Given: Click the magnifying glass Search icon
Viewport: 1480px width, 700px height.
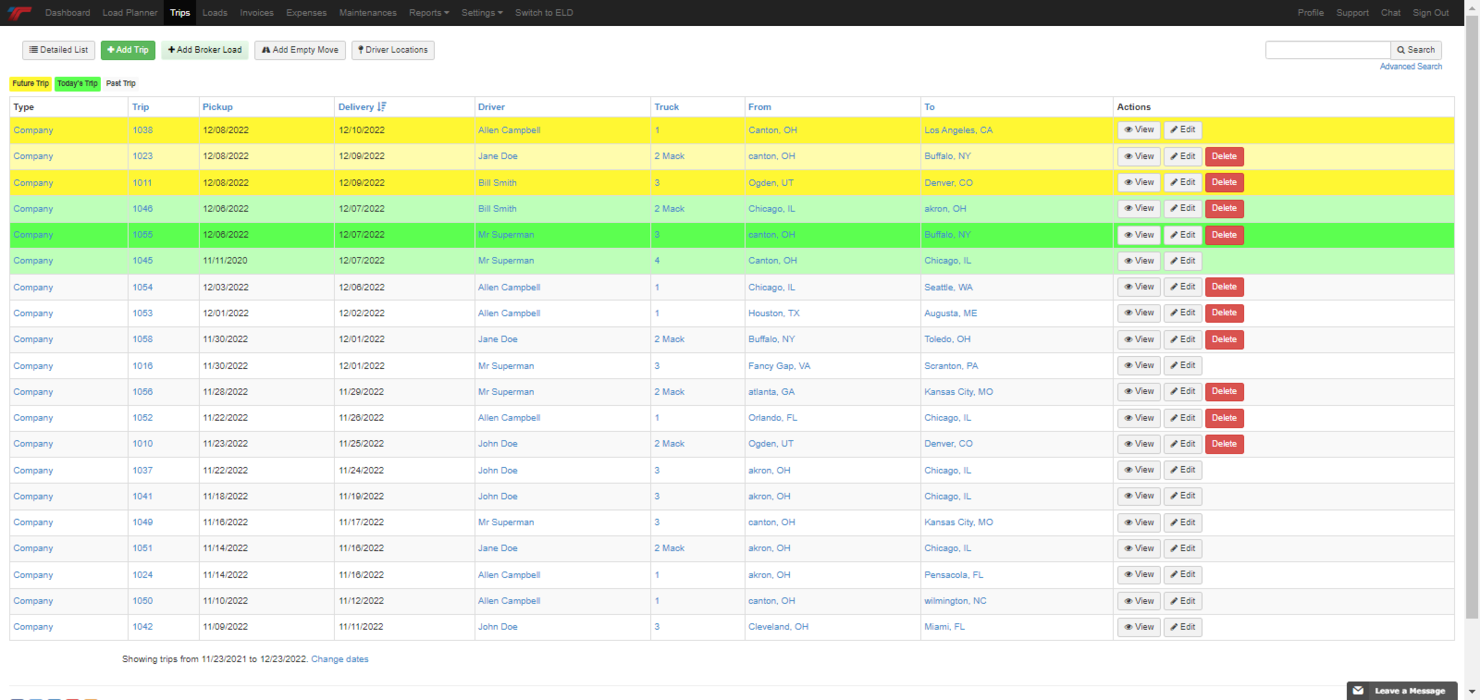Looking at the screenshot, I should (x=1400, y=50).
